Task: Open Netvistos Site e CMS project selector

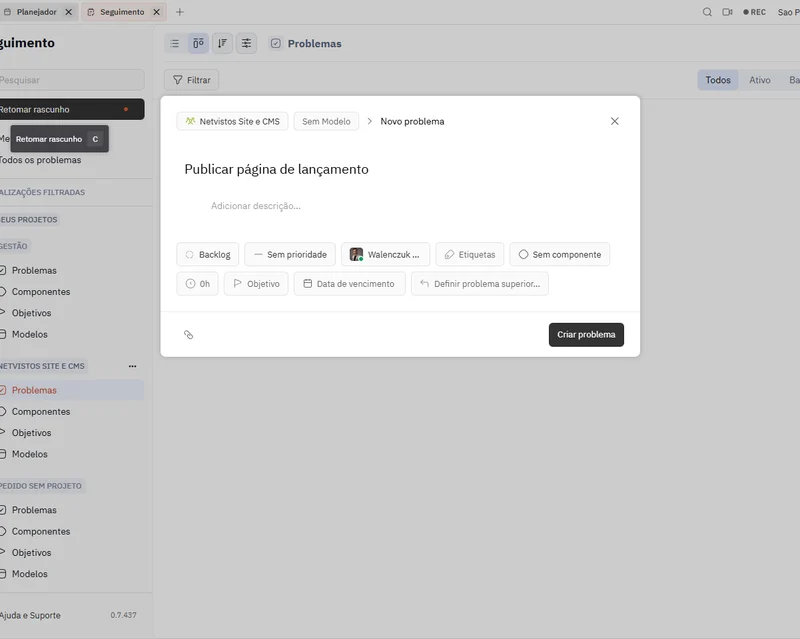Action: 232,121
